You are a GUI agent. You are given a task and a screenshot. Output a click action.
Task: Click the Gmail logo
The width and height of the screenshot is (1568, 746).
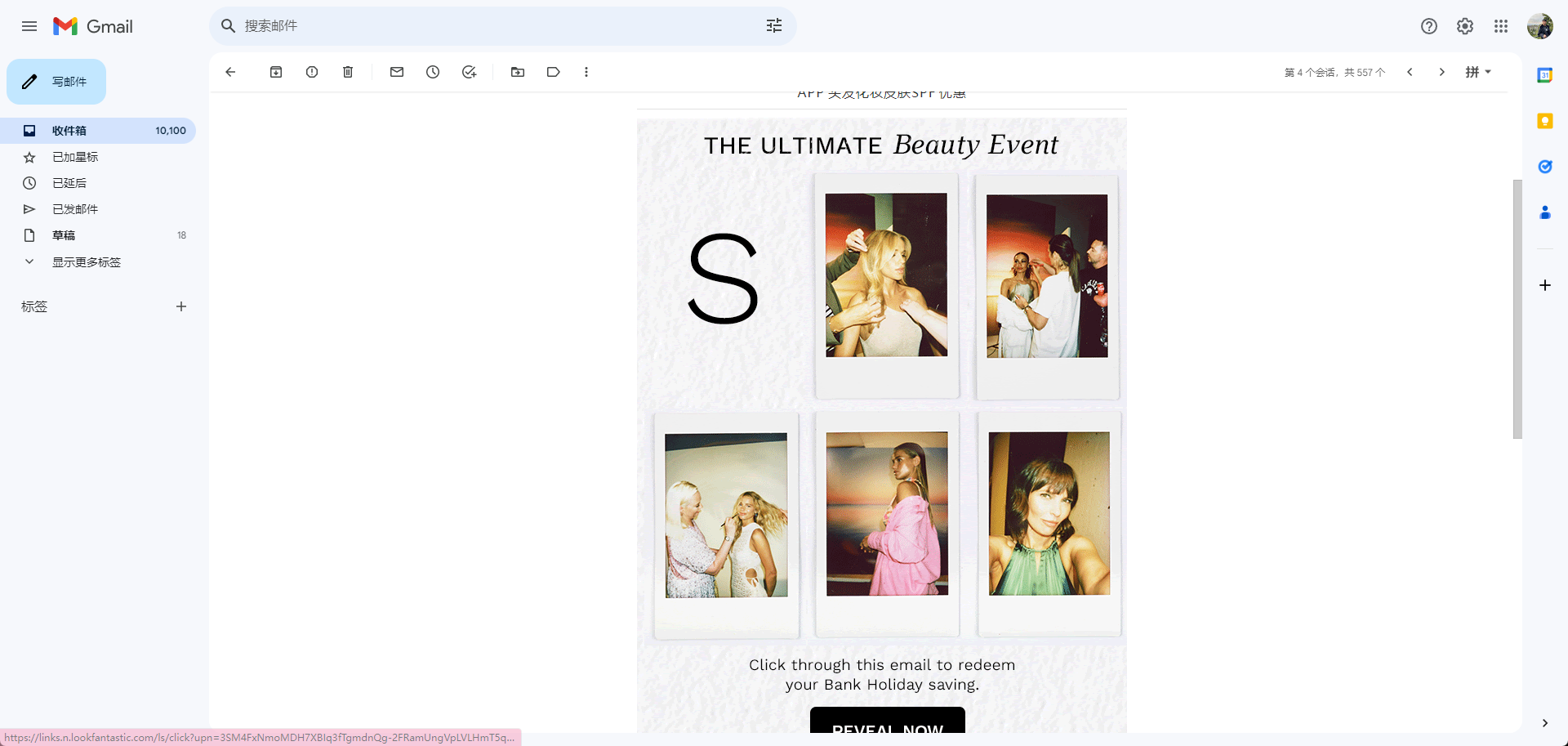click(x=93, y=26)
